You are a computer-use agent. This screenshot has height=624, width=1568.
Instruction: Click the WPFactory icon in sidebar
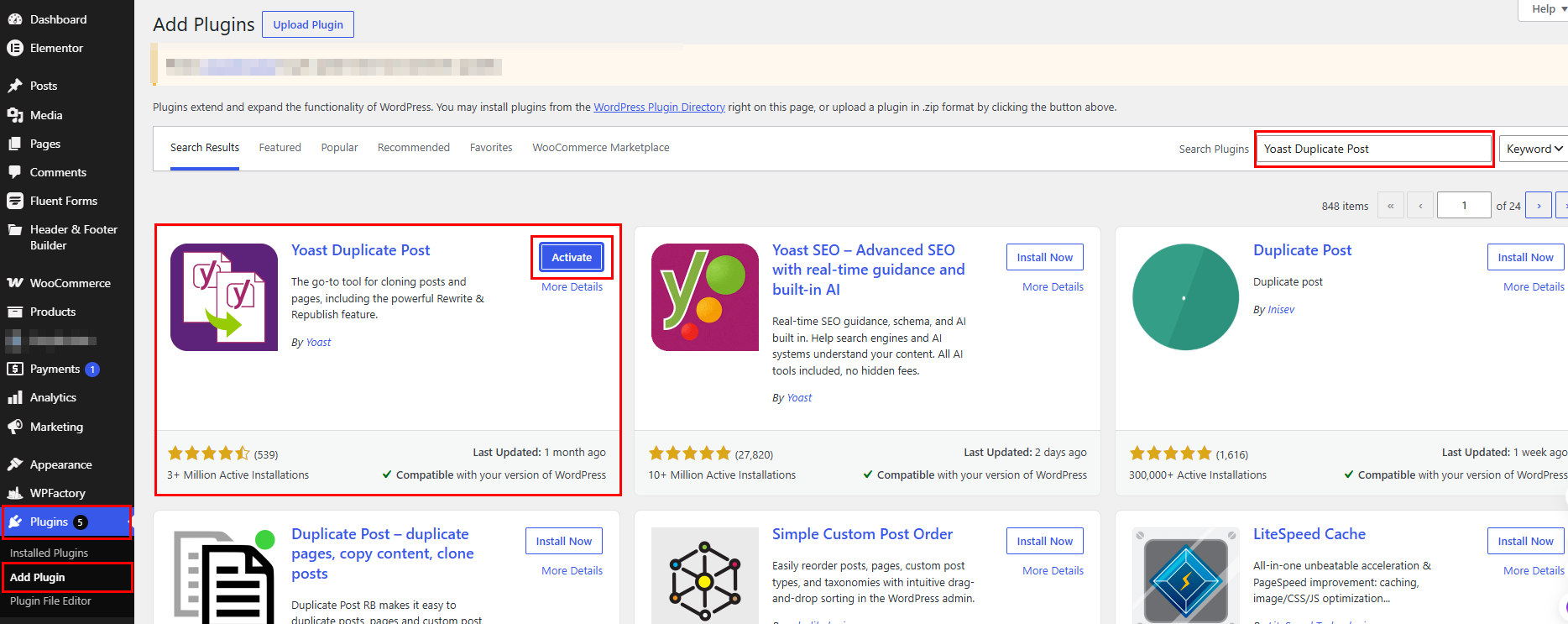(x=15, y=493)
